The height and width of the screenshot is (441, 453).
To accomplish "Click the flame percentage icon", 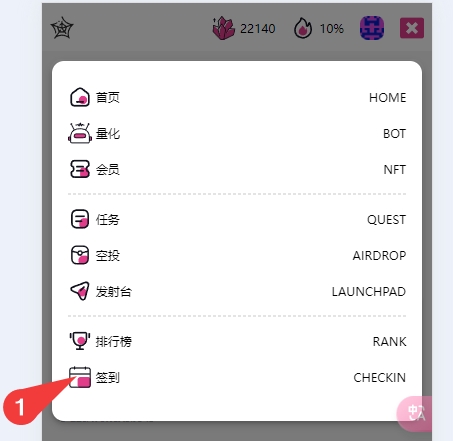I will (303, 28).
